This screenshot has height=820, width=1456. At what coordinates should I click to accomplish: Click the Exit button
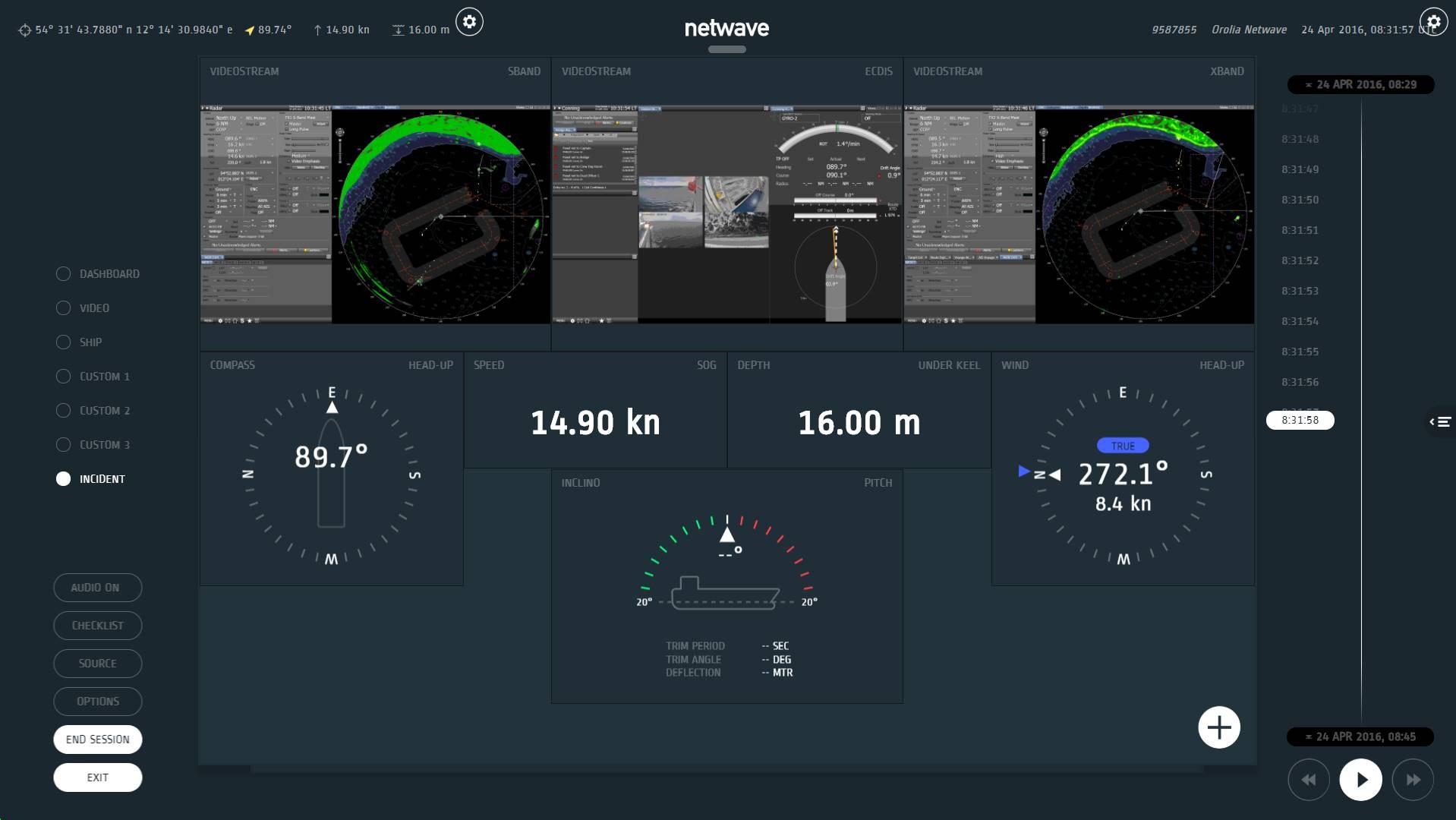click(98, 777)
